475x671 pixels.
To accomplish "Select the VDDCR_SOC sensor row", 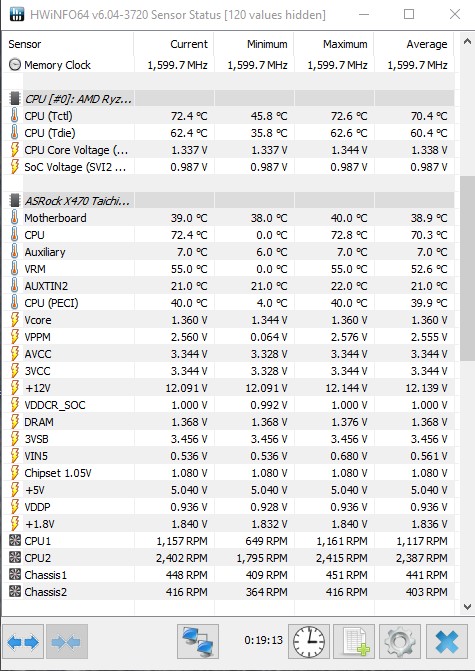I will 230,405.
